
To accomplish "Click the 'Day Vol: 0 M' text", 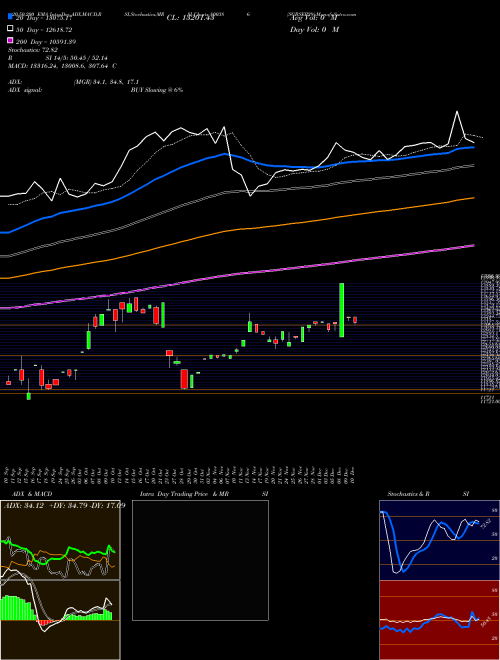I will pos(314,29).
